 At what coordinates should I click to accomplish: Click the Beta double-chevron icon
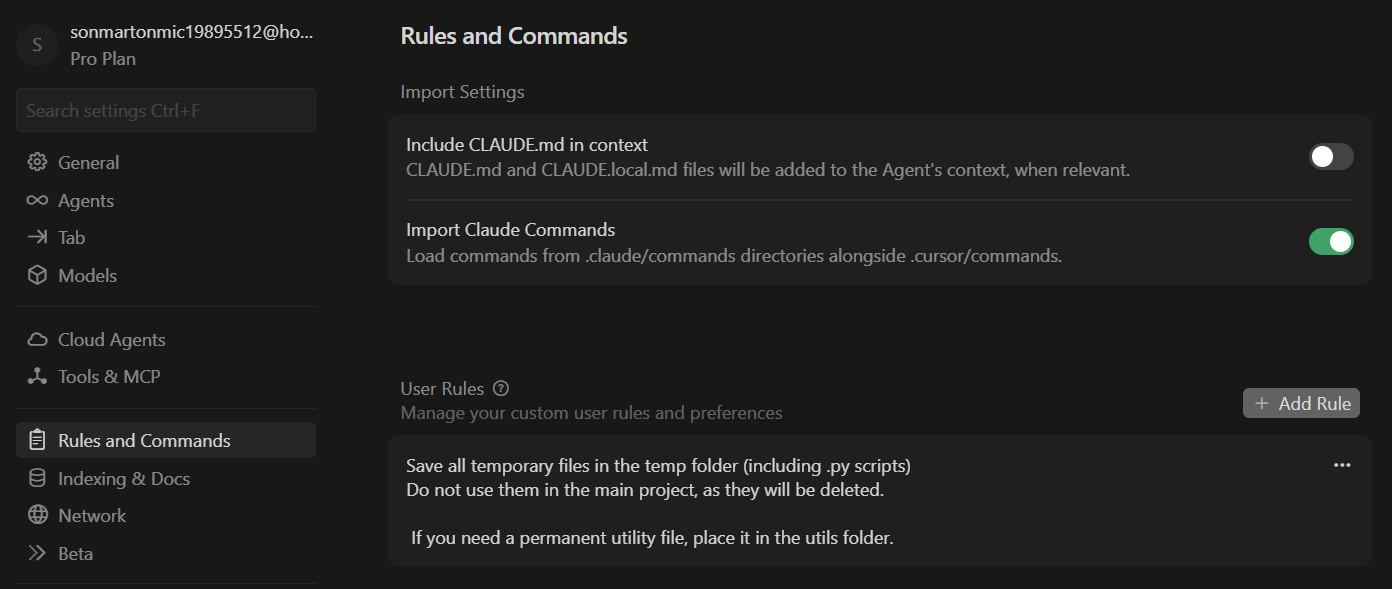pyautogui.click(x=35, y=553)
